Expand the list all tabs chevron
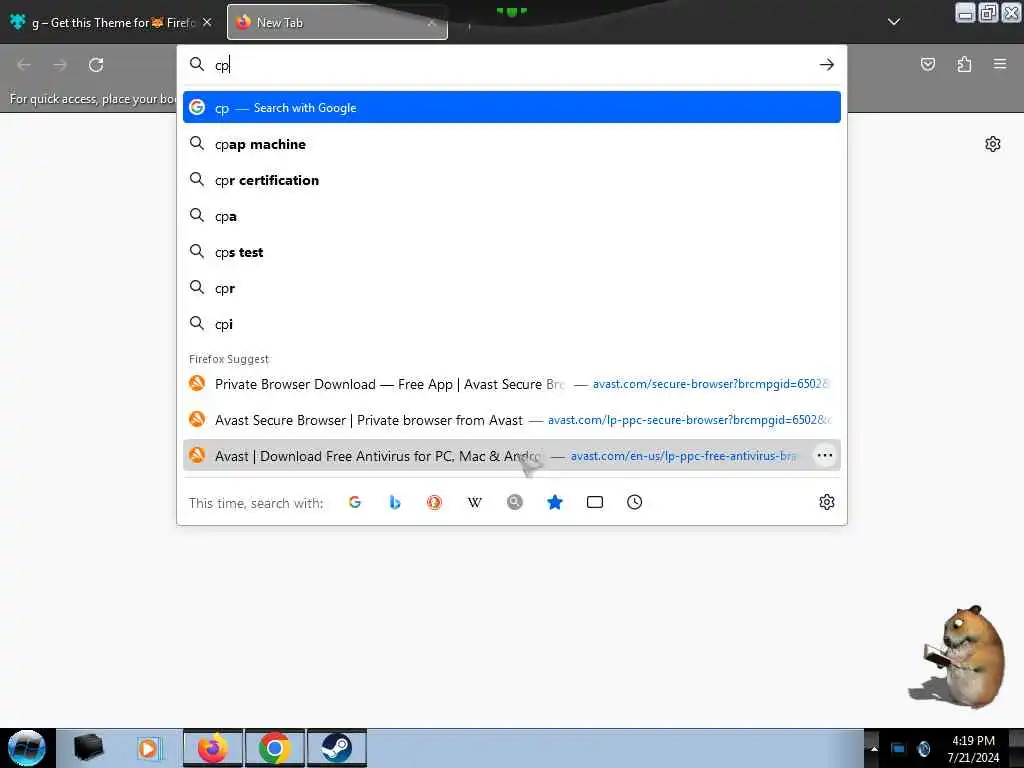Viewport: 1024px width, 768px height. point(894,22)
